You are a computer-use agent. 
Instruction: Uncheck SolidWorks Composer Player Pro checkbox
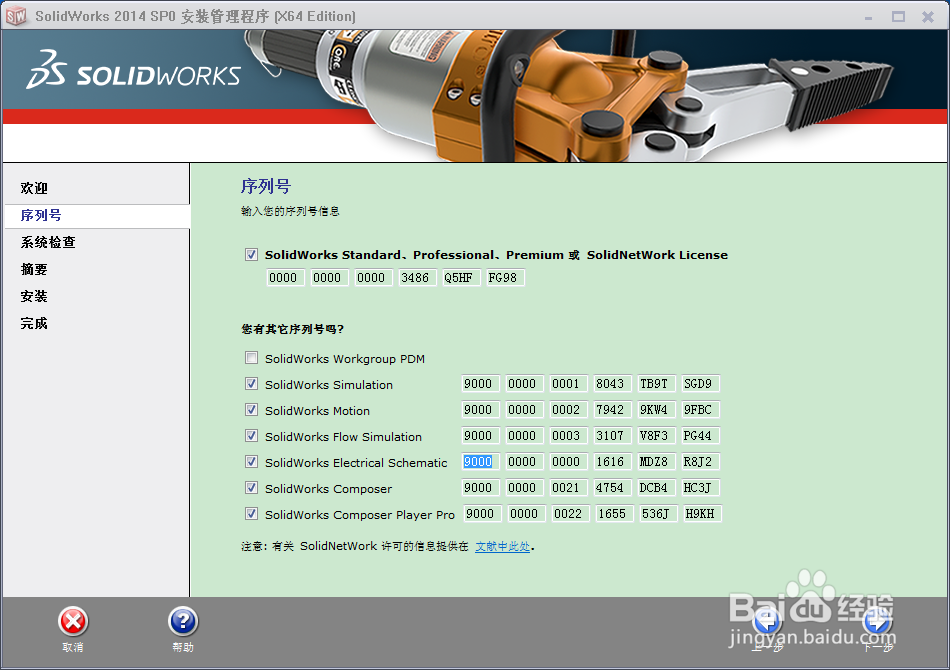(x=251, y=514)
